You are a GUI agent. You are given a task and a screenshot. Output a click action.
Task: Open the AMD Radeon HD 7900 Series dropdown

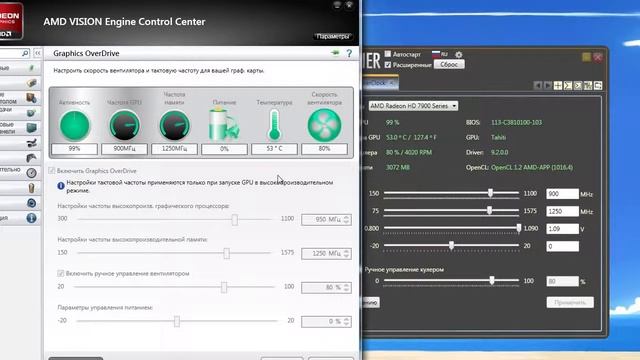coord(413,106)
